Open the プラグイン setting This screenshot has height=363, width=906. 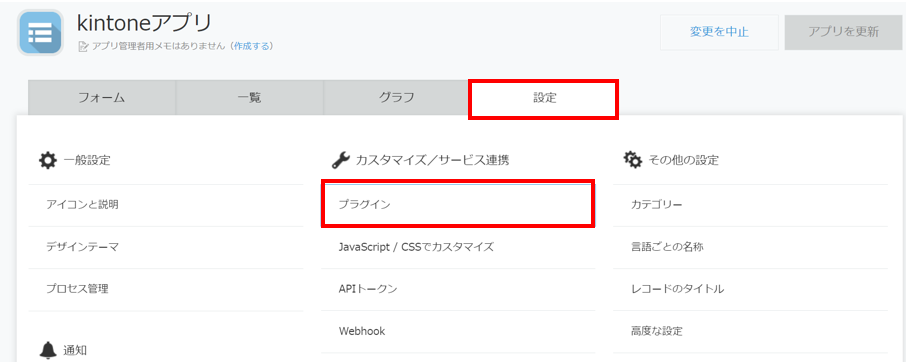point(458,204)
